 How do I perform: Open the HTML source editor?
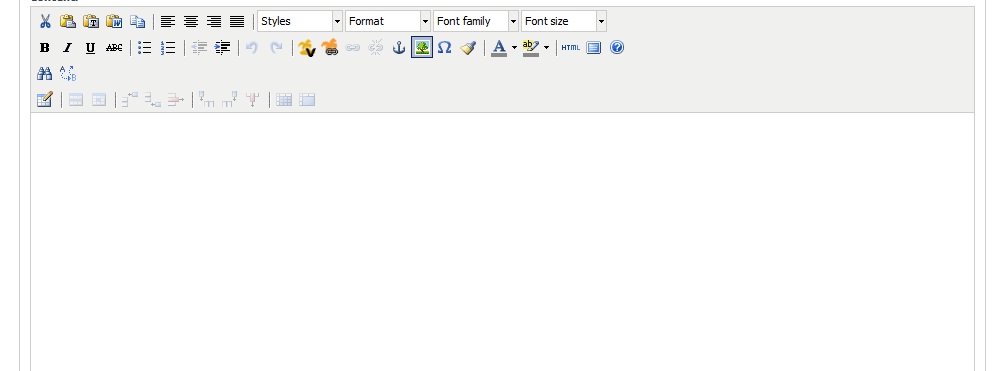pyautogui.click(x=571, y=47)
